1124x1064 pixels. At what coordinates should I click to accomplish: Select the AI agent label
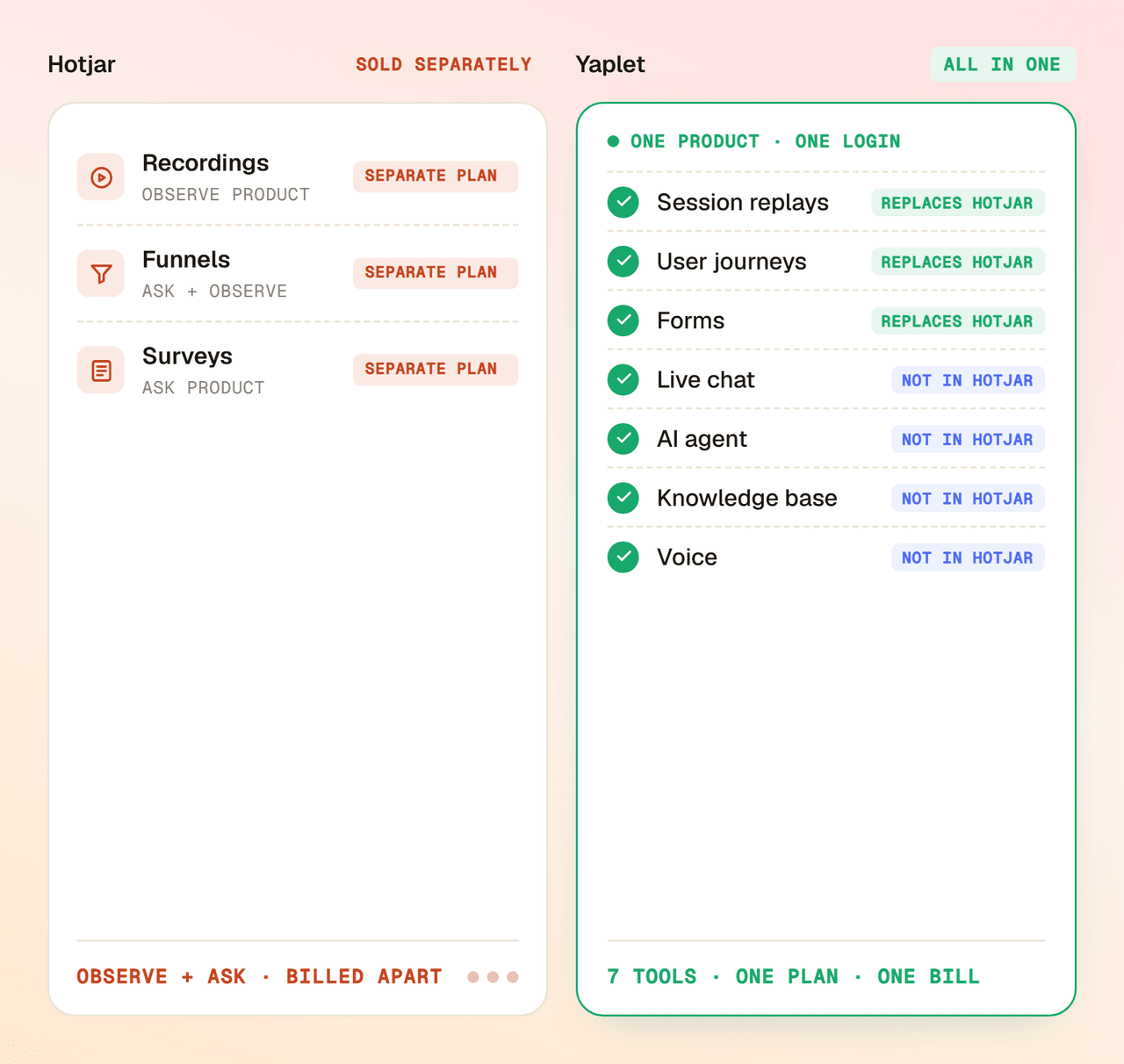702,439
